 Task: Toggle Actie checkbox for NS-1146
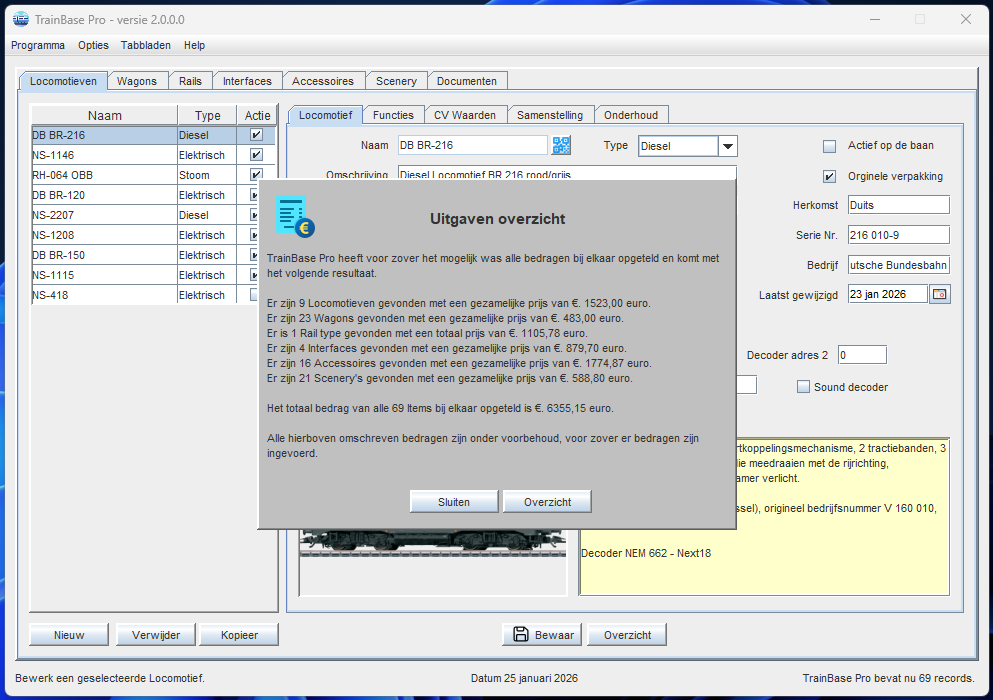(x=256, y=155)
